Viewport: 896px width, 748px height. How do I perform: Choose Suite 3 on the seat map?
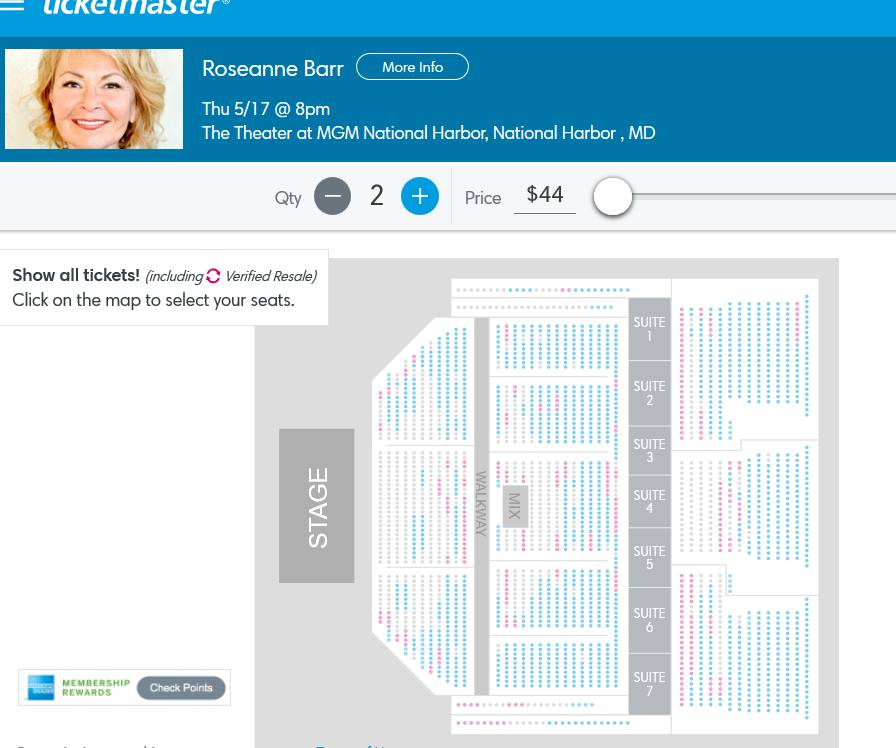click(x=649, y=451)
